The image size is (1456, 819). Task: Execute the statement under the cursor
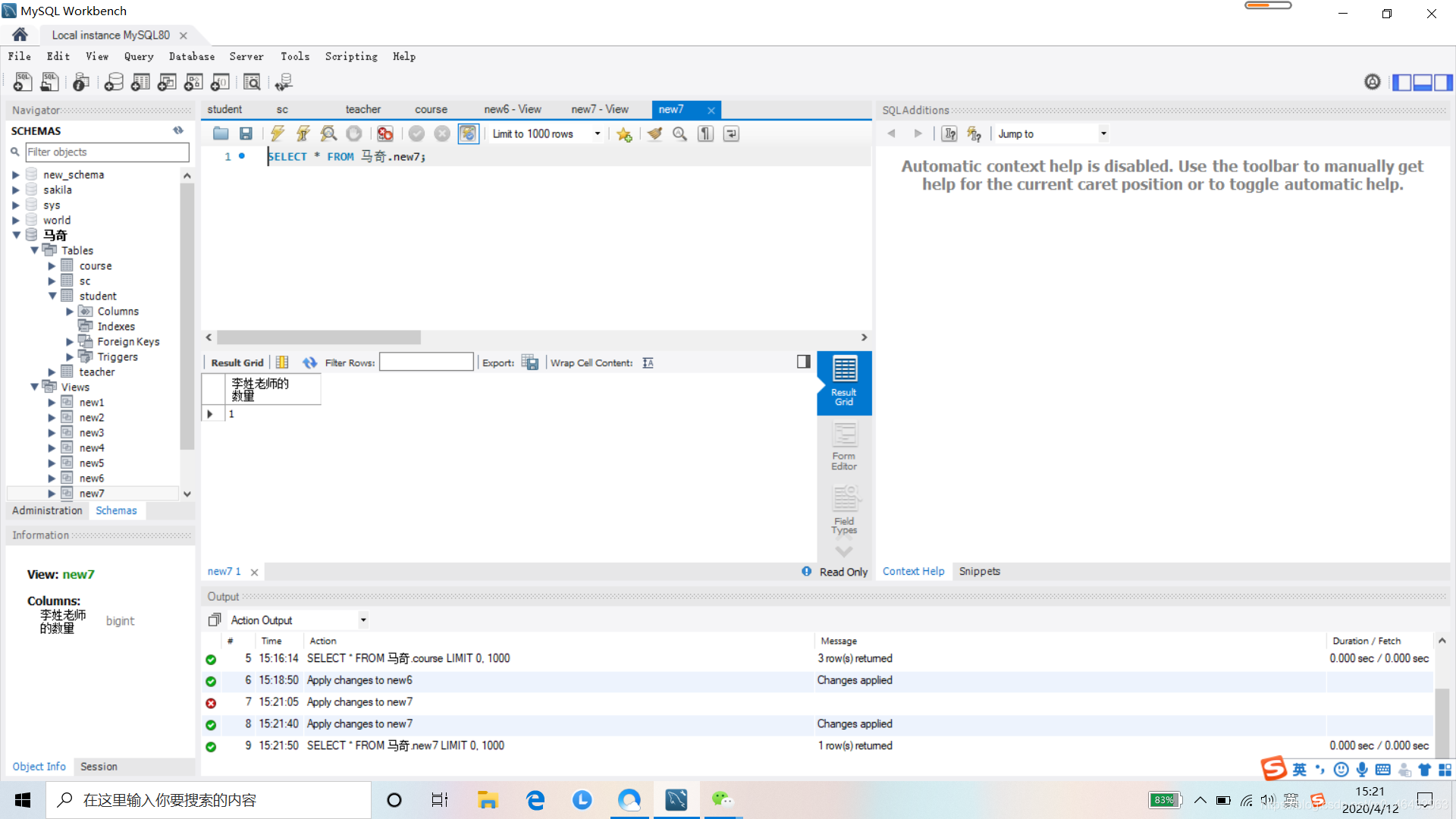coord(303,133)
